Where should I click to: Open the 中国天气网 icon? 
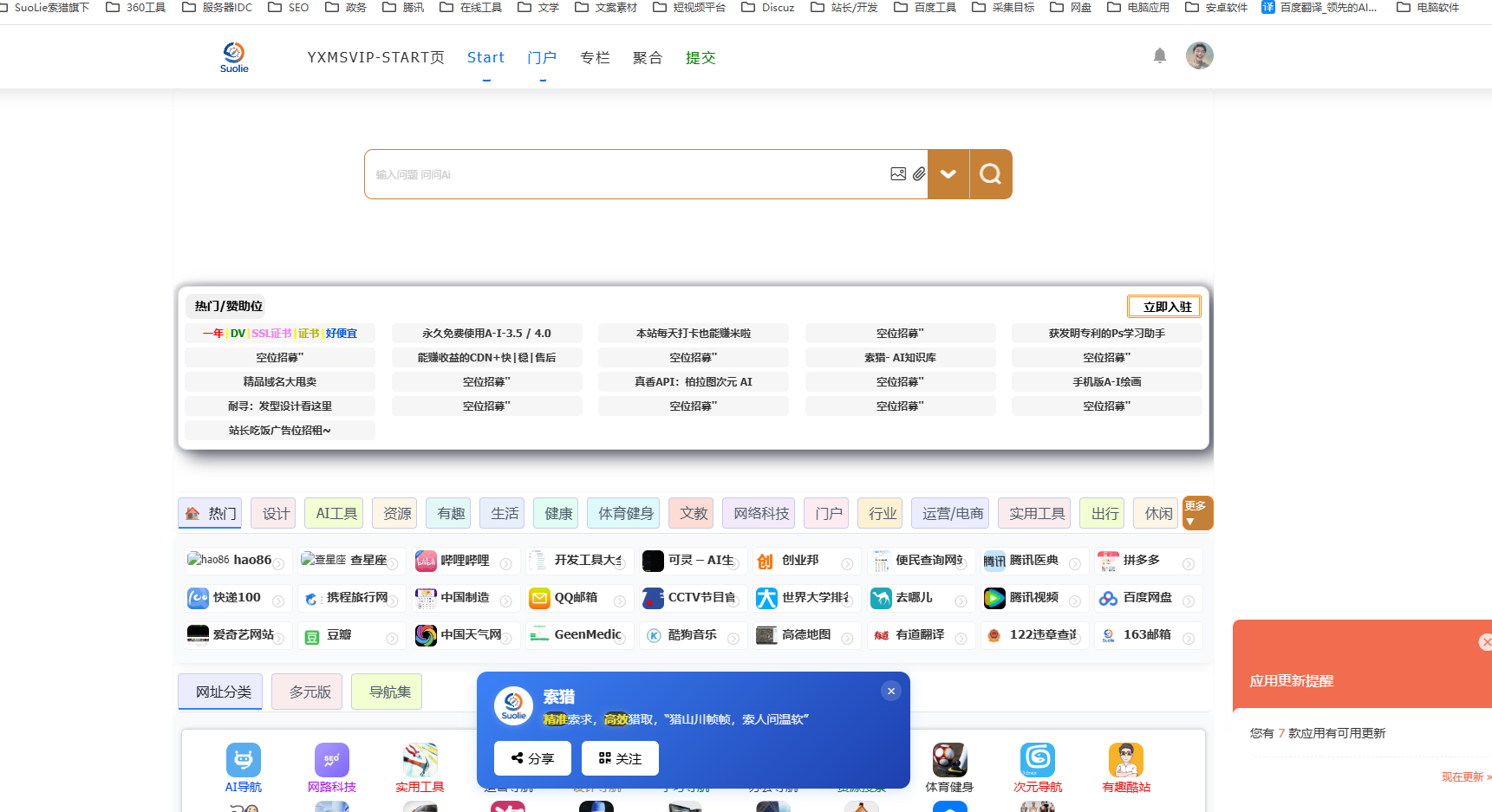pos(426,635)
